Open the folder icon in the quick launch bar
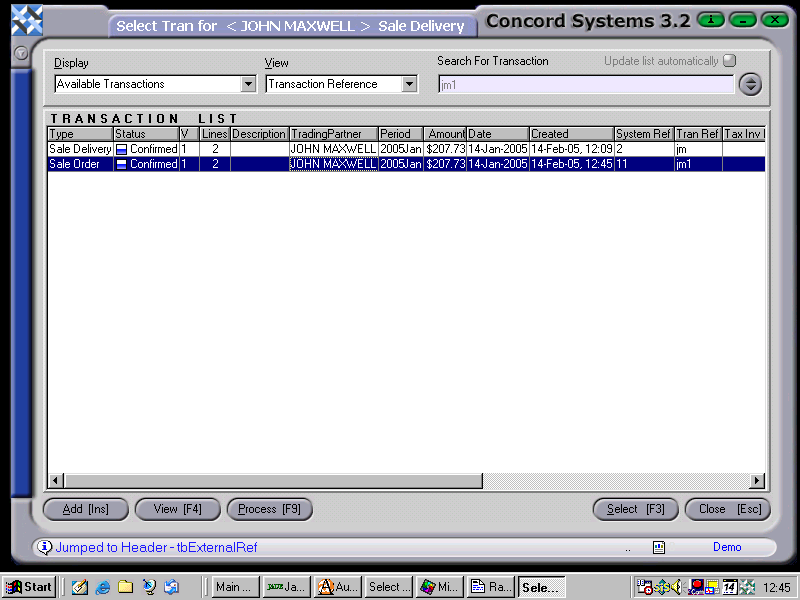 click(x=123, y=587)
